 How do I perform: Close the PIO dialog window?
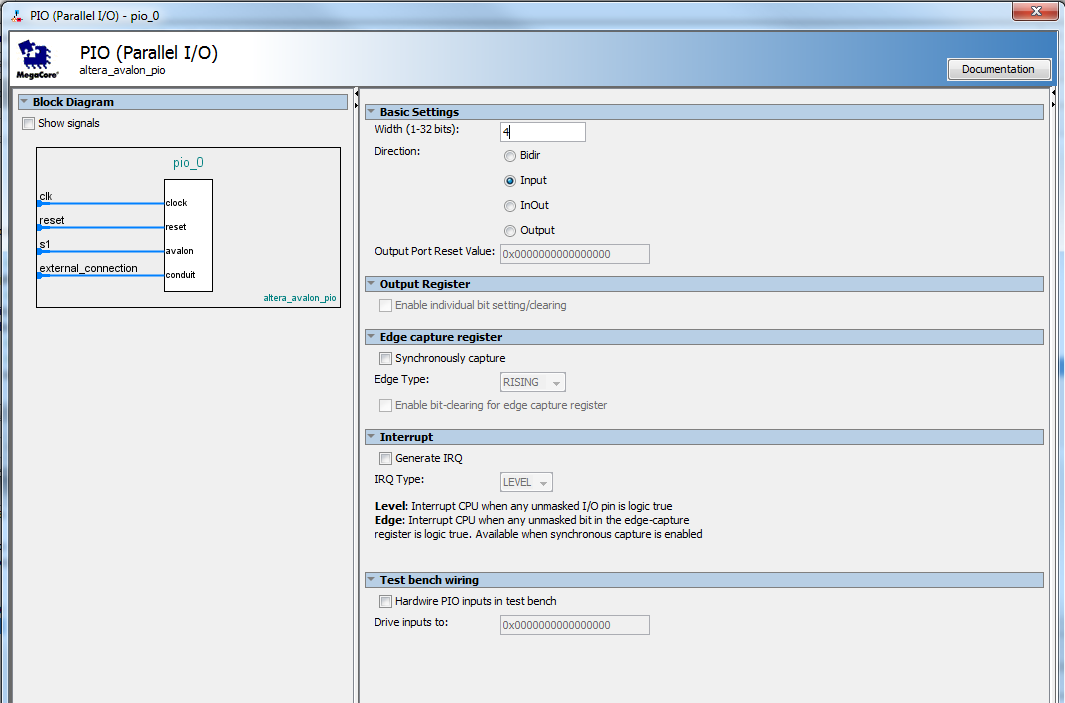pos(1036,11)
